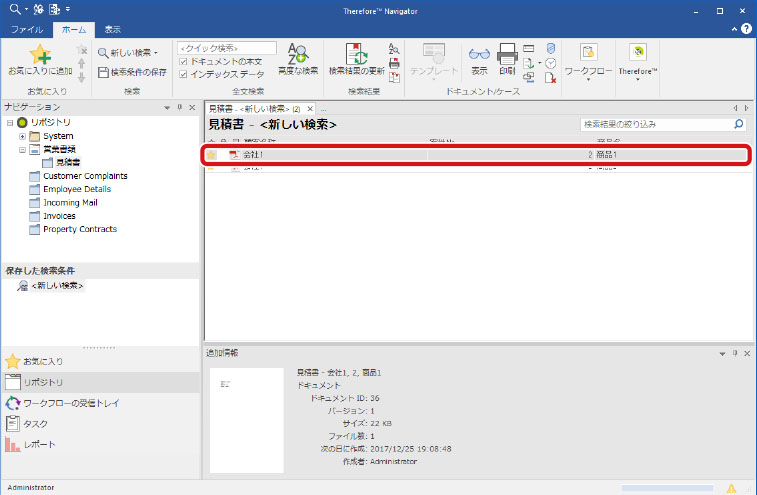Screen dimensions: 757x495
Task: Expand the System folder tree node
Action: pyautogui.click(x=22, y=136)
